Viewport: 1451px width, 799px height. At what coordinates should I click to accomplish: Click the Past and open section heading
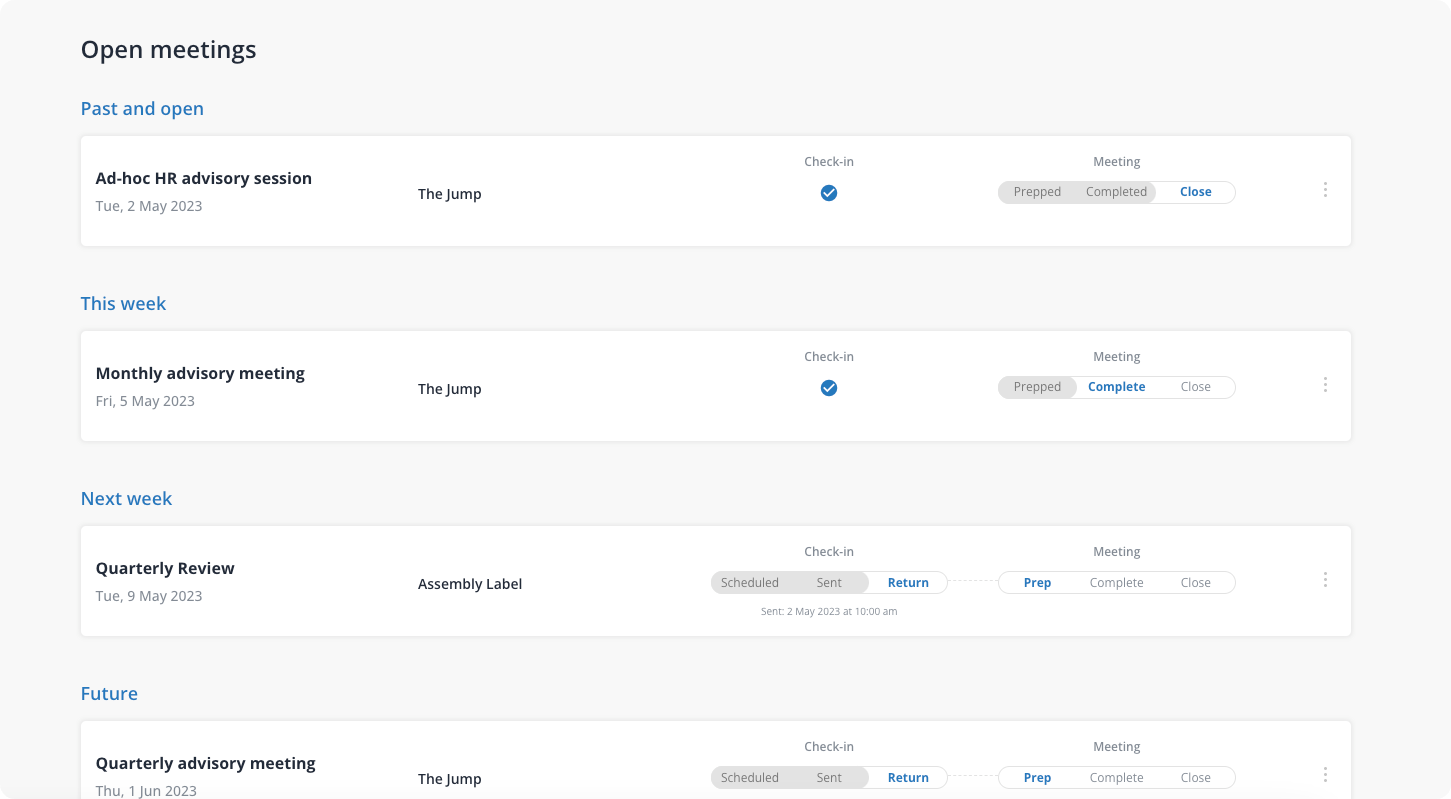click(x=142, y=108)
